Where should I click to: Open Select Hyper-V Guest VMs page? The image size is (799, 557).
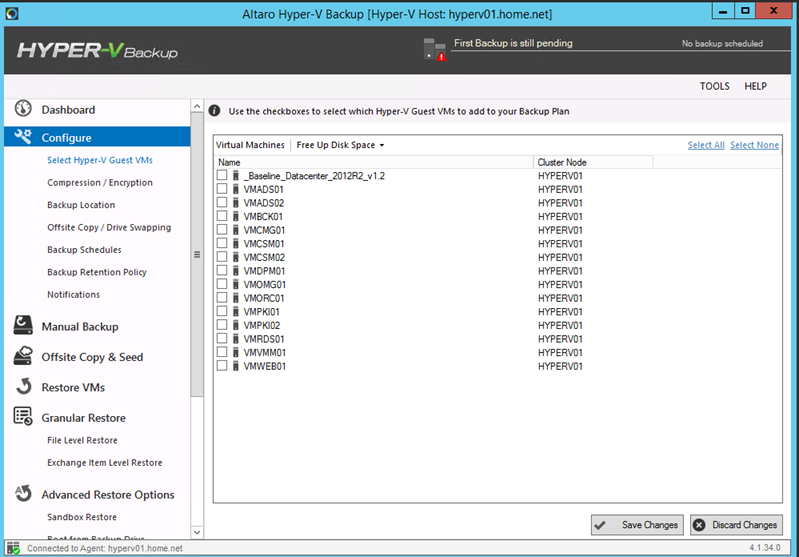[100, 160]
